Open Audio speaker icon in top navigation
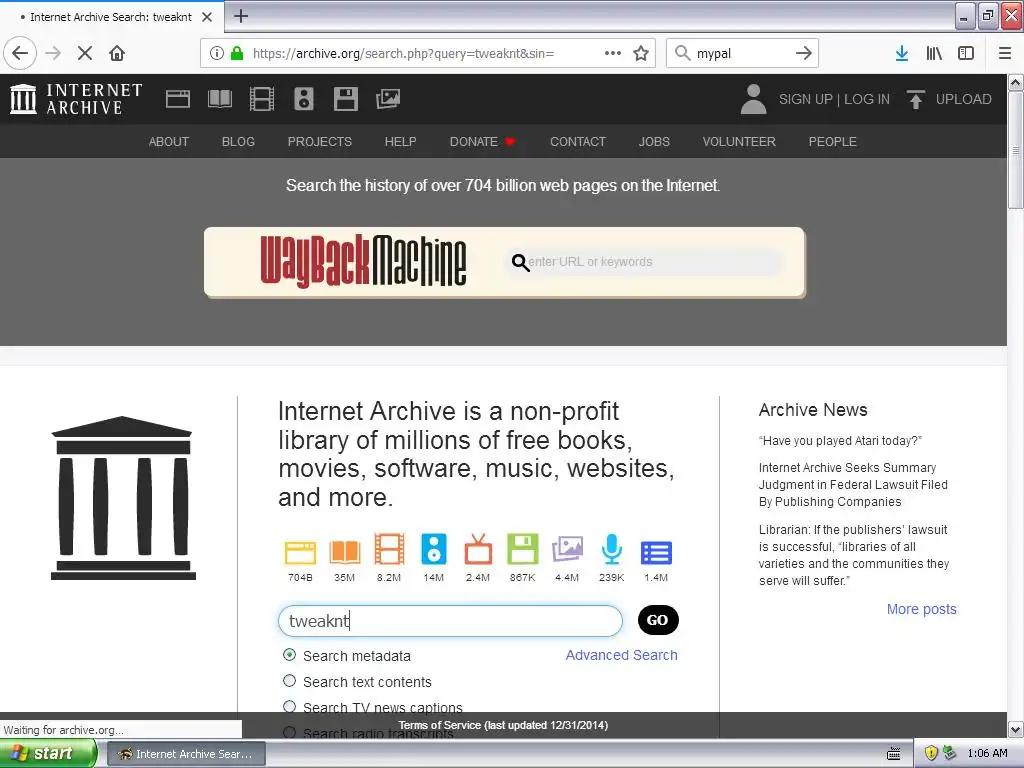Screen dimensions: 1024x768 pyautogui.click(x=304, y=99)
